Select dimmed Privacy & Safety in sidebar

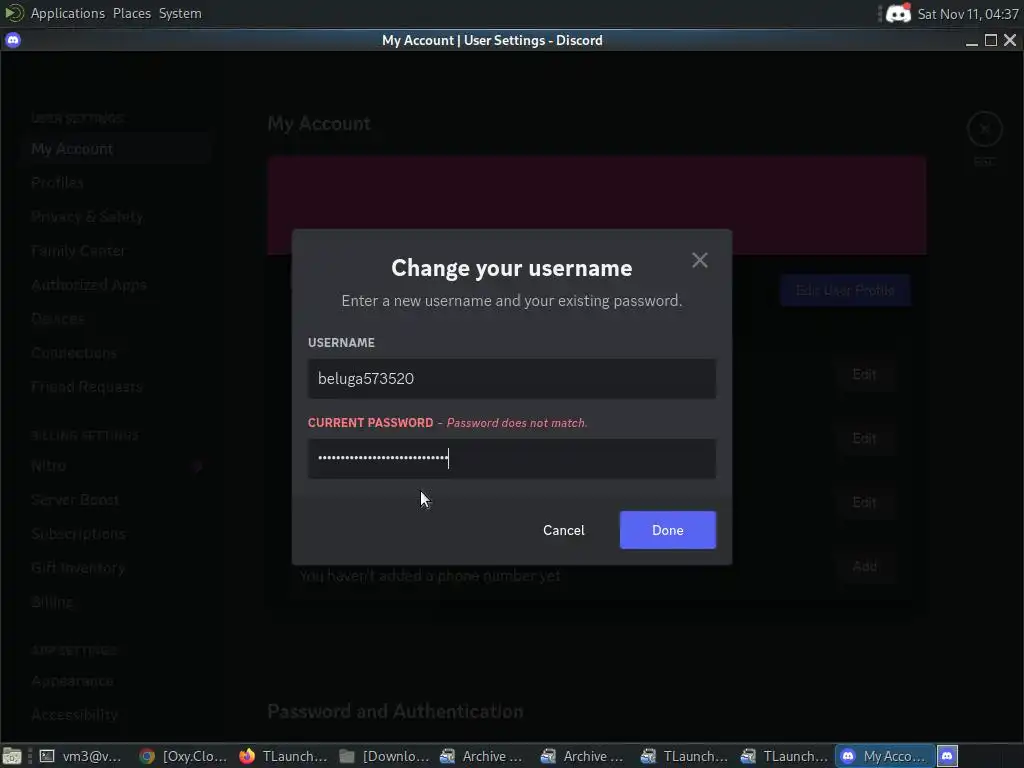(115, 217)
